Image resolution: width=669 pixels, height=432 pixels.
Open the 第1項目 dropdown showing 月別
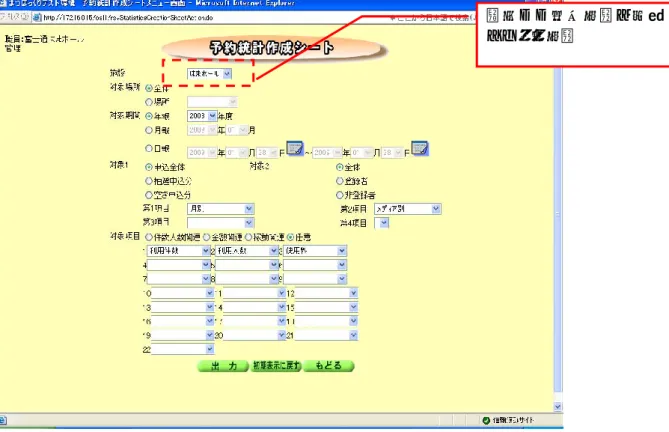(221, 209)
